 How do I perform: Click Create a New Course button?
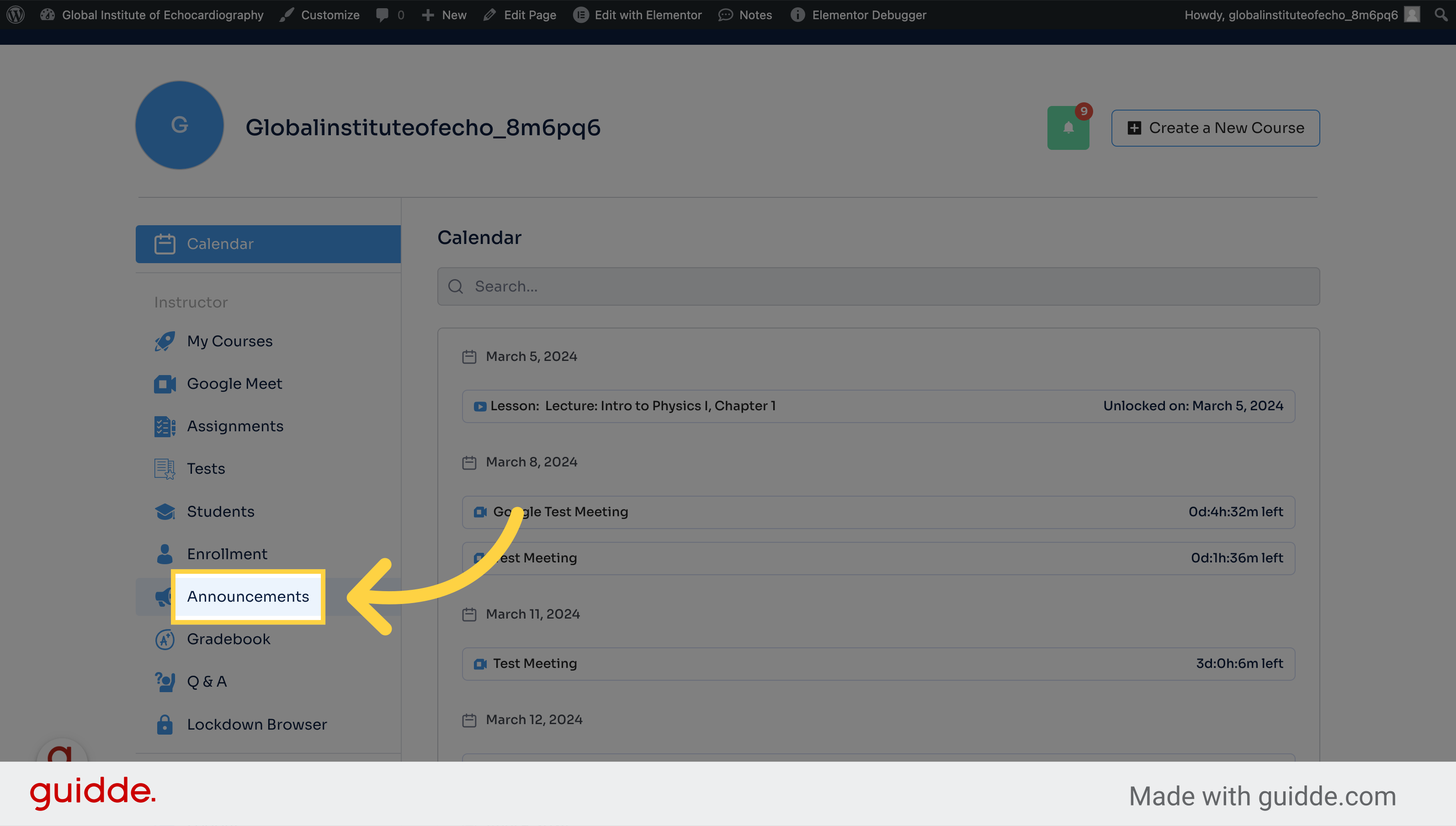coord(1215,128)
